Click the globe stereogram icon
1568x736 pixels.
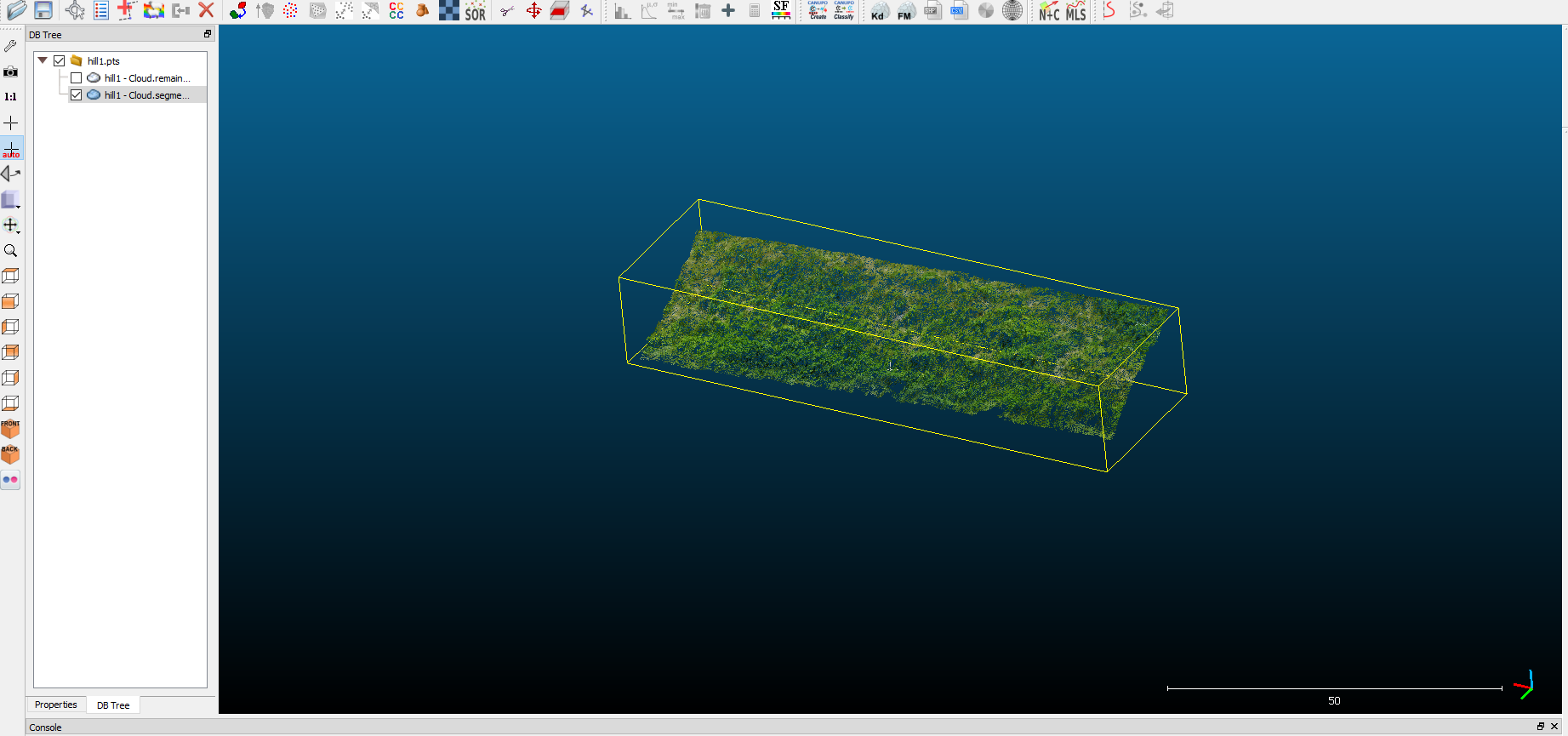click(1012, 10)
